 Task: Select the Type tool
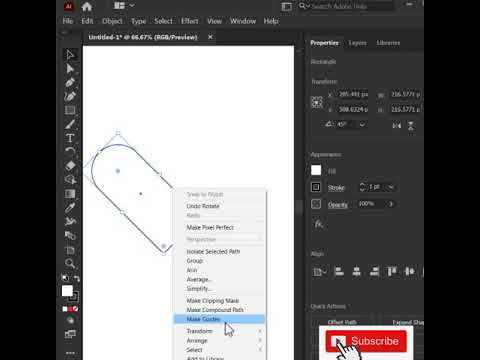(70, 138)
